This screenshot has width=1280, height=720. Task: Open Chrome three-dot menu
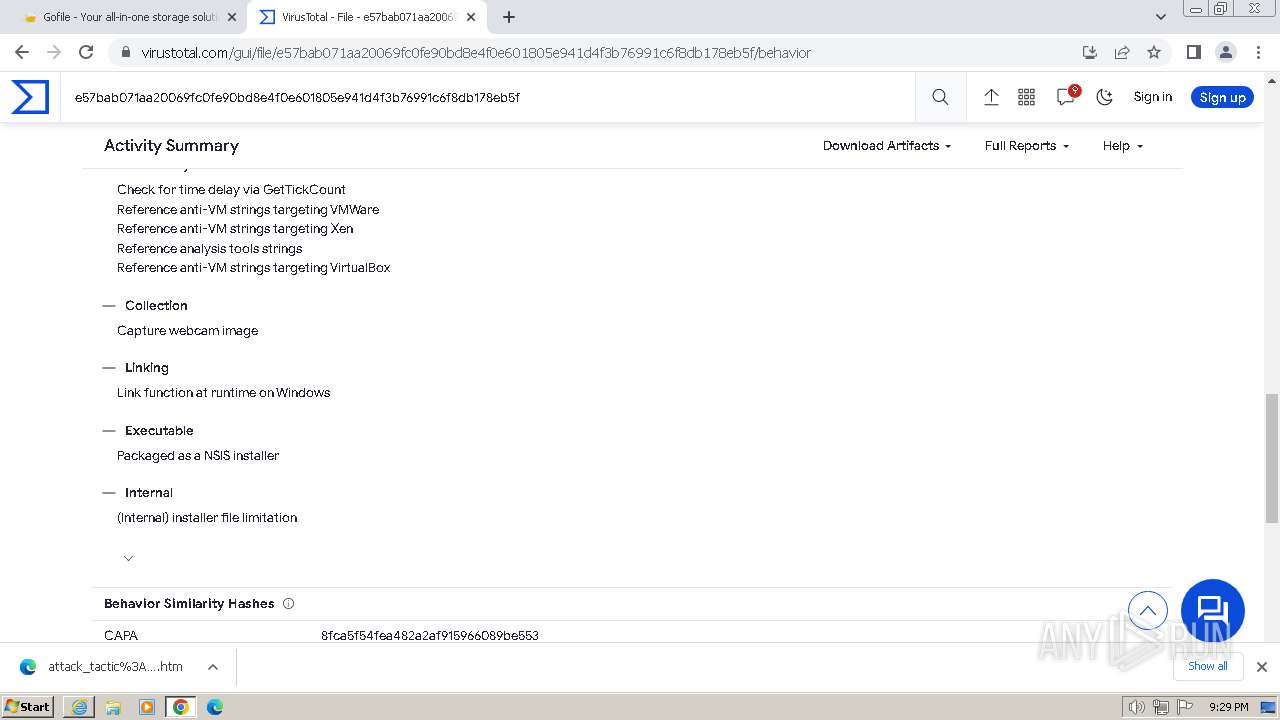pyautogui.click(x=1258, y=52)
